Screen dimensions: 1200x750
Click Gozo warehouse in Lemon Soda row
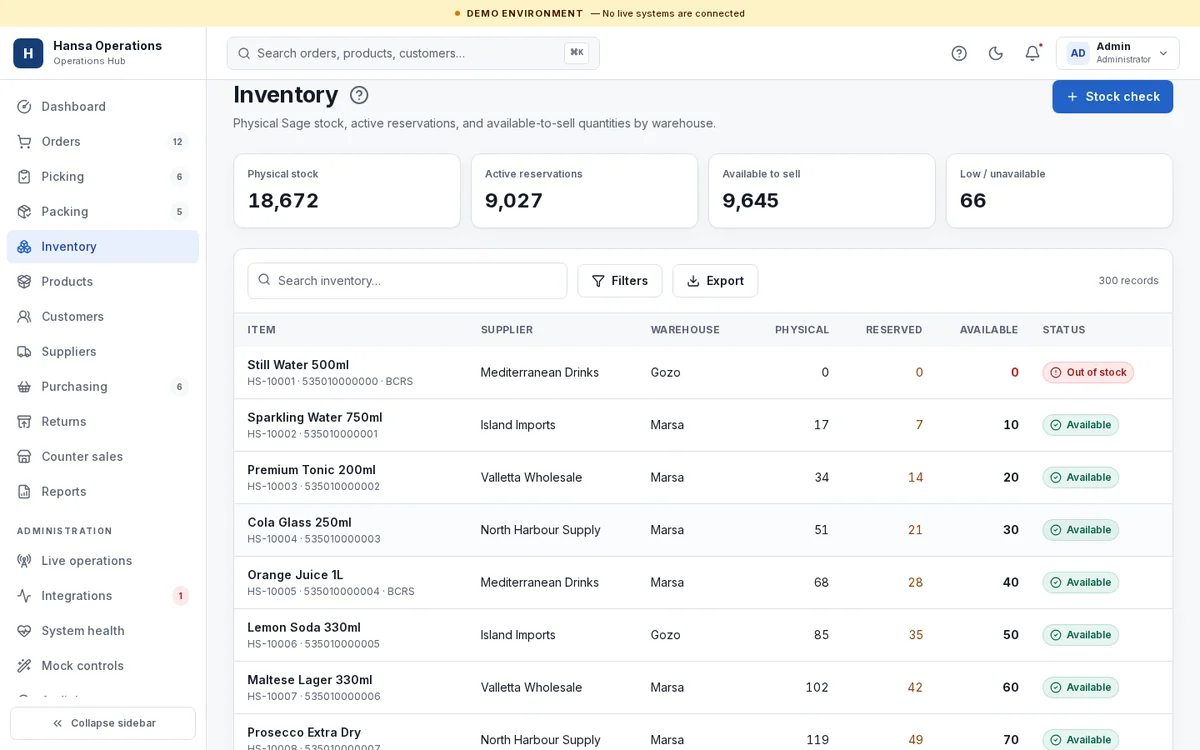tap(666, 635)
